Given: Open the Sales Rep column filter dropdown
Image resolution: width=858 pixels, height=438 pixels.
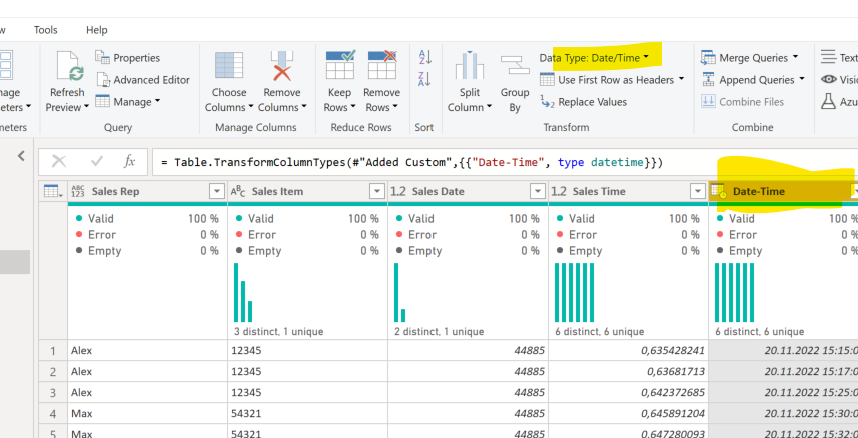Looking at the screenshot, I should 217,191.
